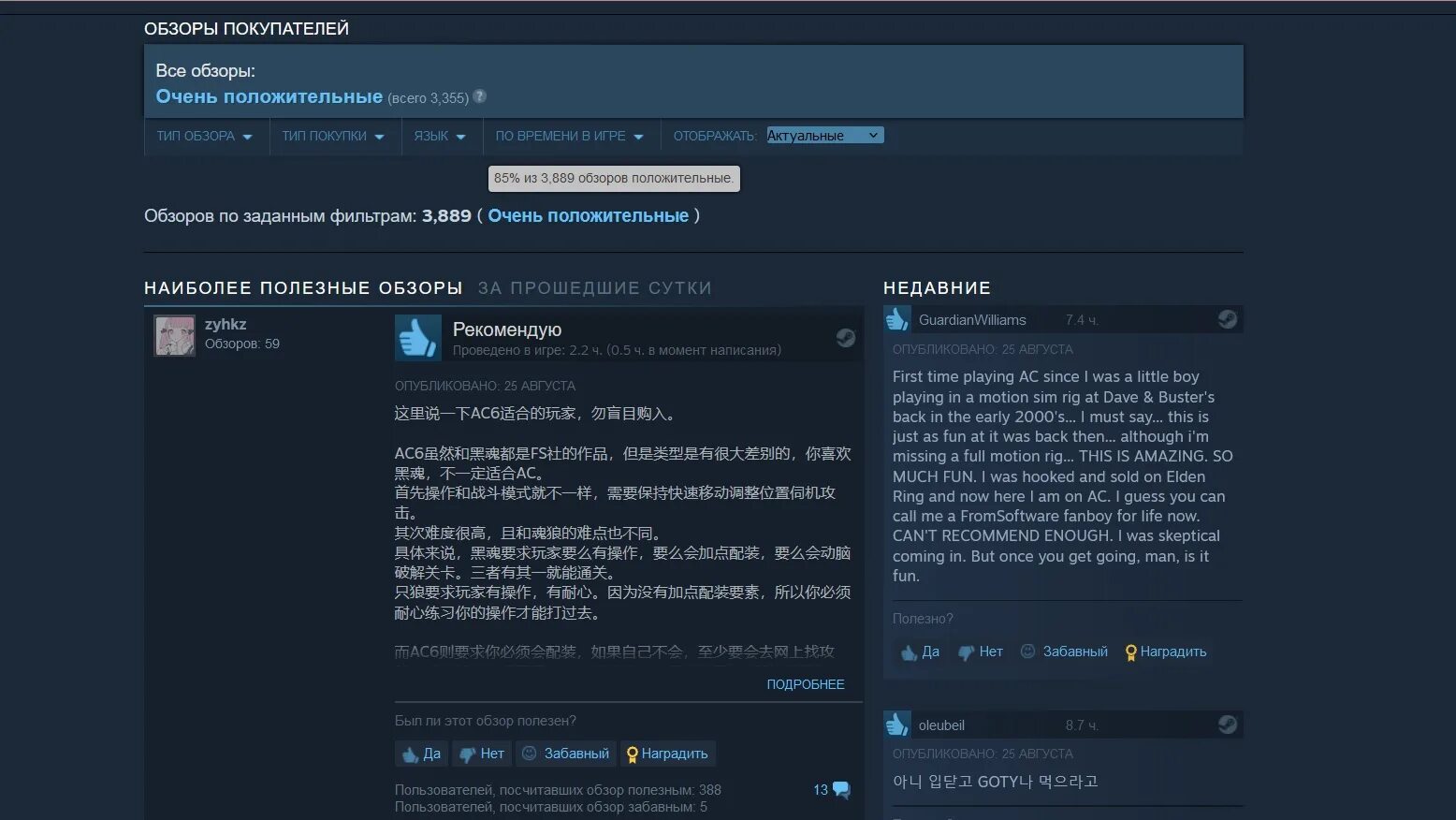Click the Korean GOTY review text by oleubeil
Viewport: 1456px width, 820px height.
click(x=995, y=782)
